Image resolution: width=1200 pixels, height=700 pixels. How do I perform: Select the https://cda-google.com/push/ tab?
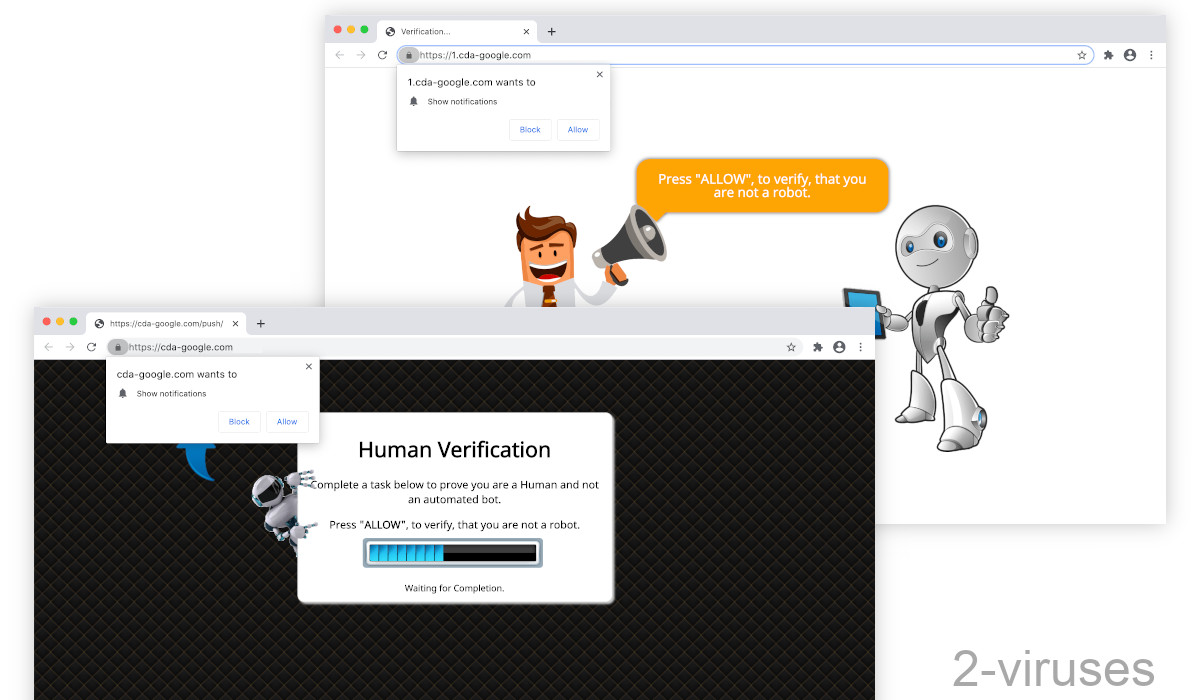coord(165,323)
